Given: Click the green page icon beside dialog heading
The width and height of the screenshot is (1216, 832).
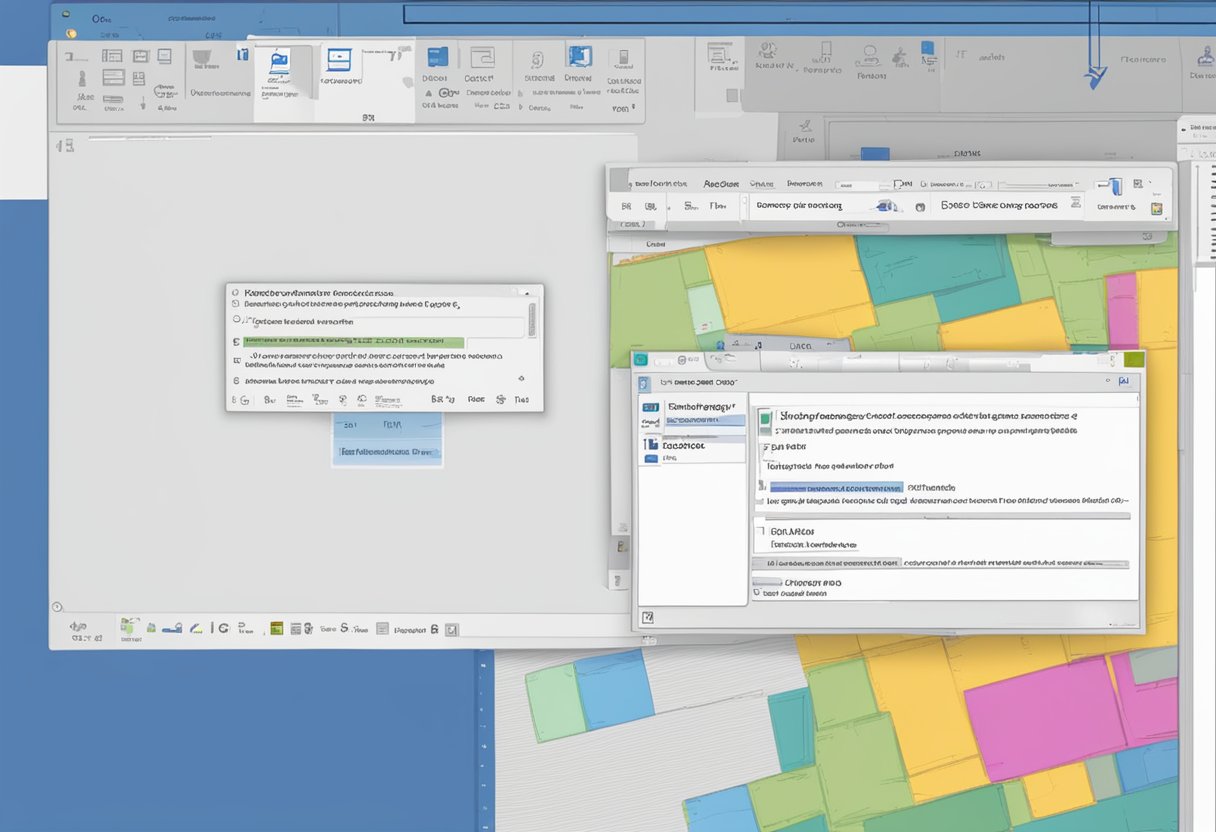Looking at the screenshot, I should 765,417.
